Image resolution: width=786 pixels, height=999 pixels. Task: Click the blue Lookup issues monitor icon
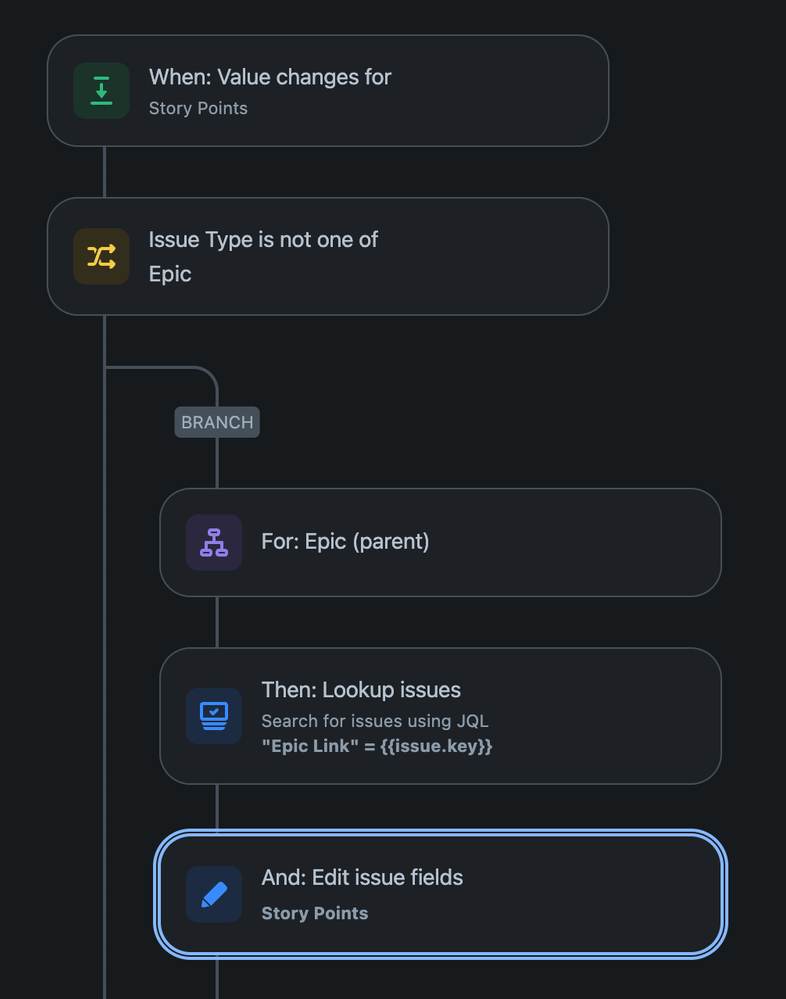214,716
